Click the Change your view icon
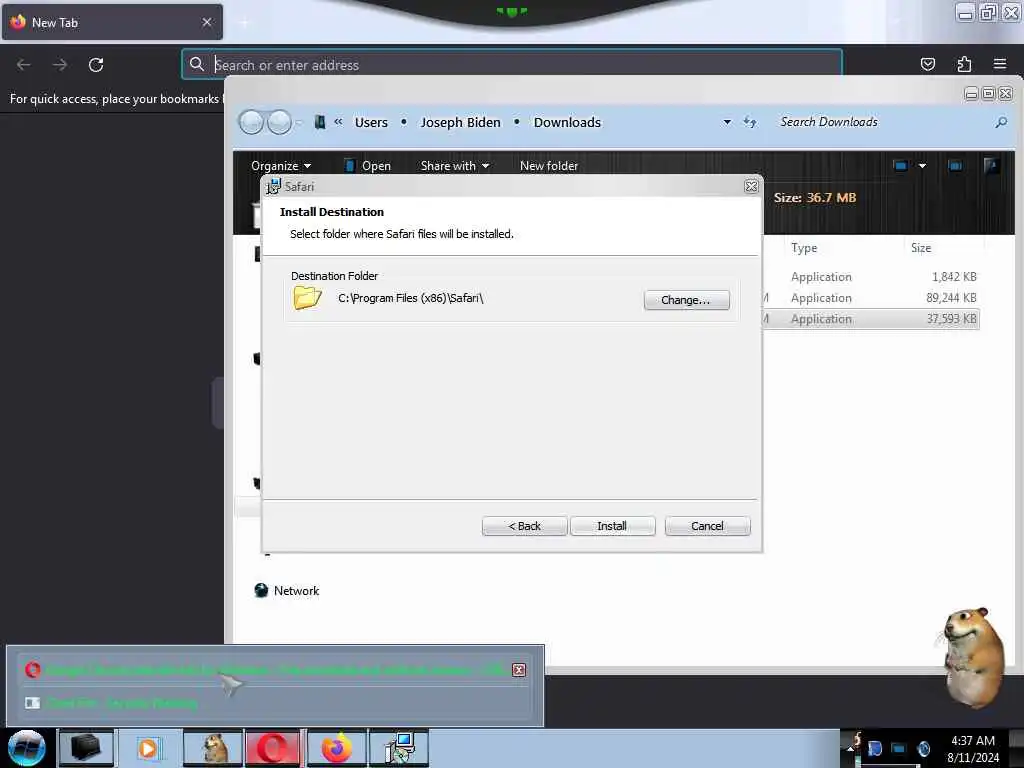Image resolution: width=1024 pixels, height=768 pixels. coord(900,166)
